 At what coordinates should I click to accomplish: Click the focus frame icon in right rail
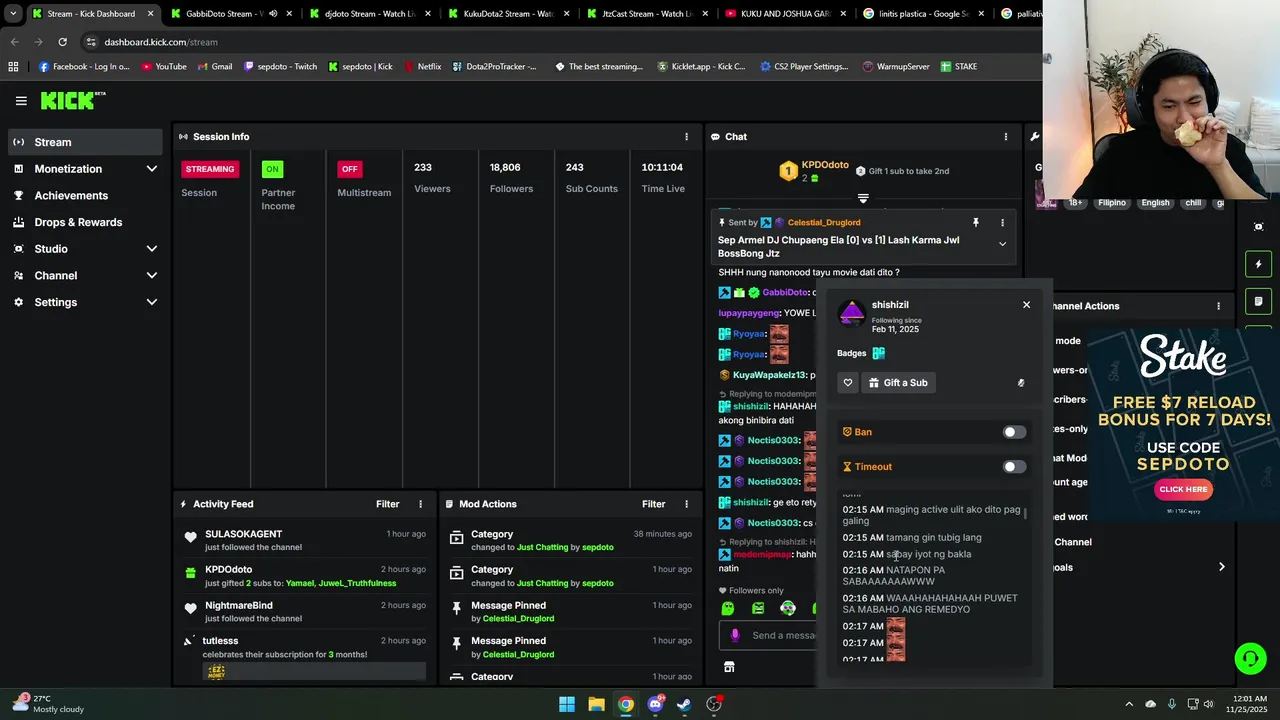pos(1259,227)
